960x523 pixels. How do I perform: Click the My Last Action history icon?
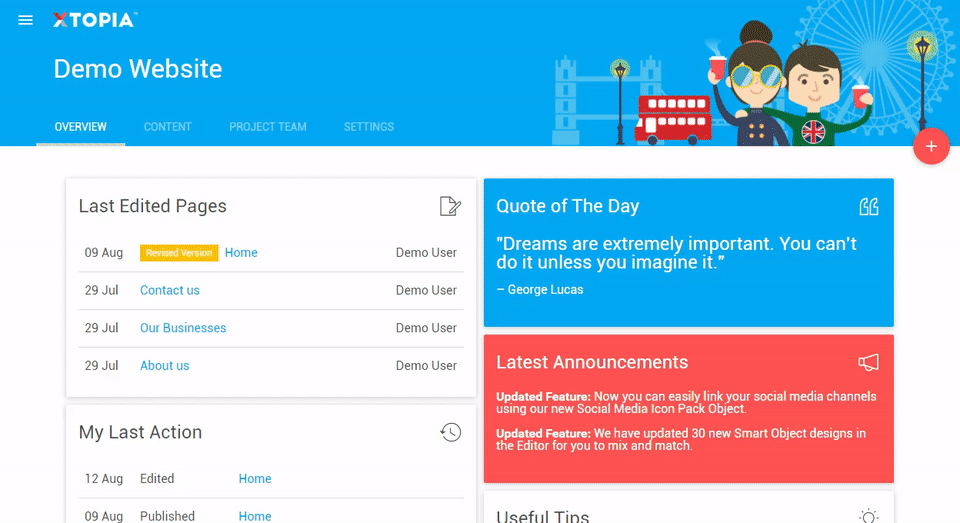coord(451,432)
